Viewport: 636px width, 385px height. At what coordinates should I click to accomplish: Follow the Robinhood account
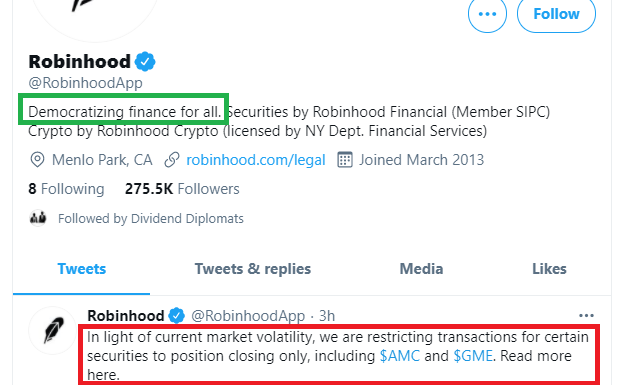556,13
